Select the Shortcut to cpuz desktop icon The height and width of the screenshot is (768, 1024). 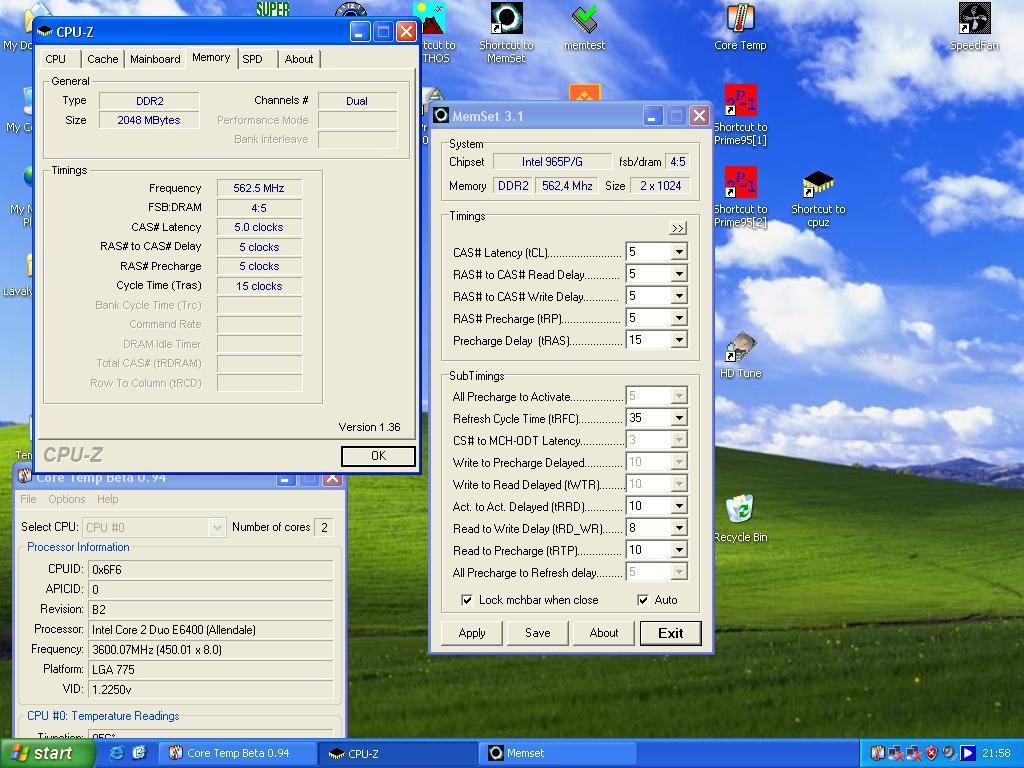pyautogui.click(x=818, y=197)
